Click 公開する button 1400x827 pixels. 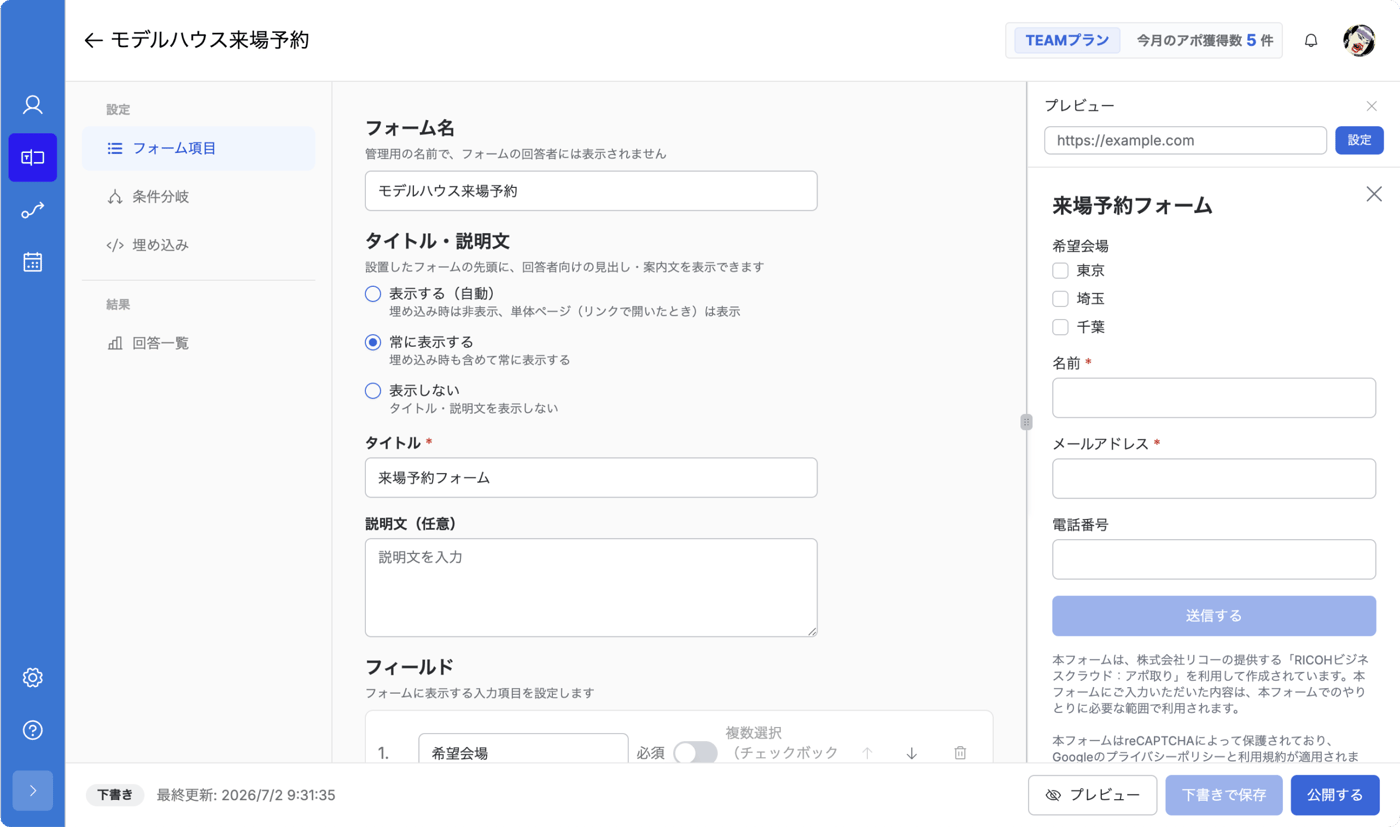pos(1335,795)
